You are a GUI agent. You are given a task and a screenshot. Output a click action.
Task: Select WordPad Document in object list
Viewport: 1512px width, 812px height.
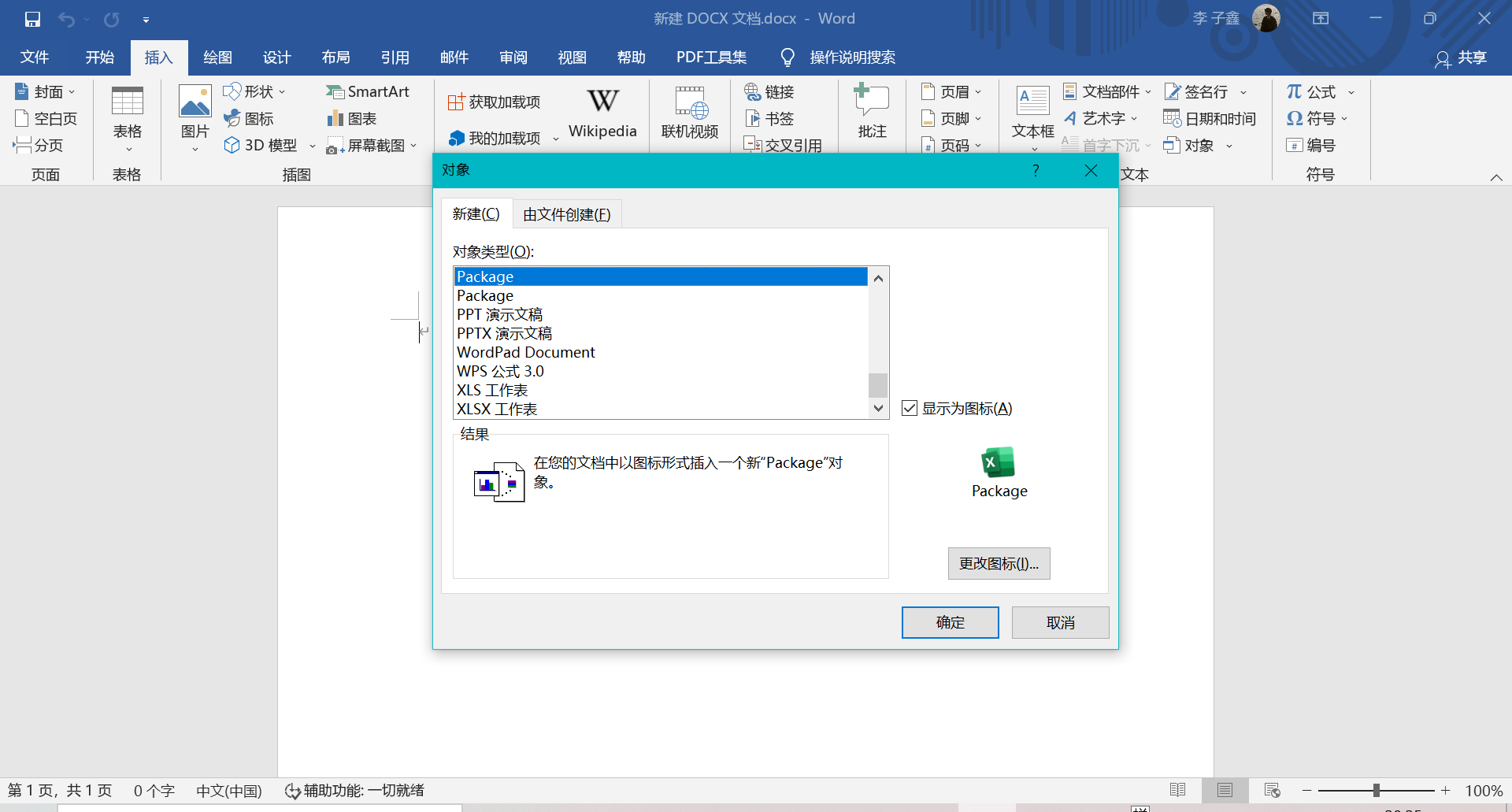pyautogui.click(x=661, y=352)
